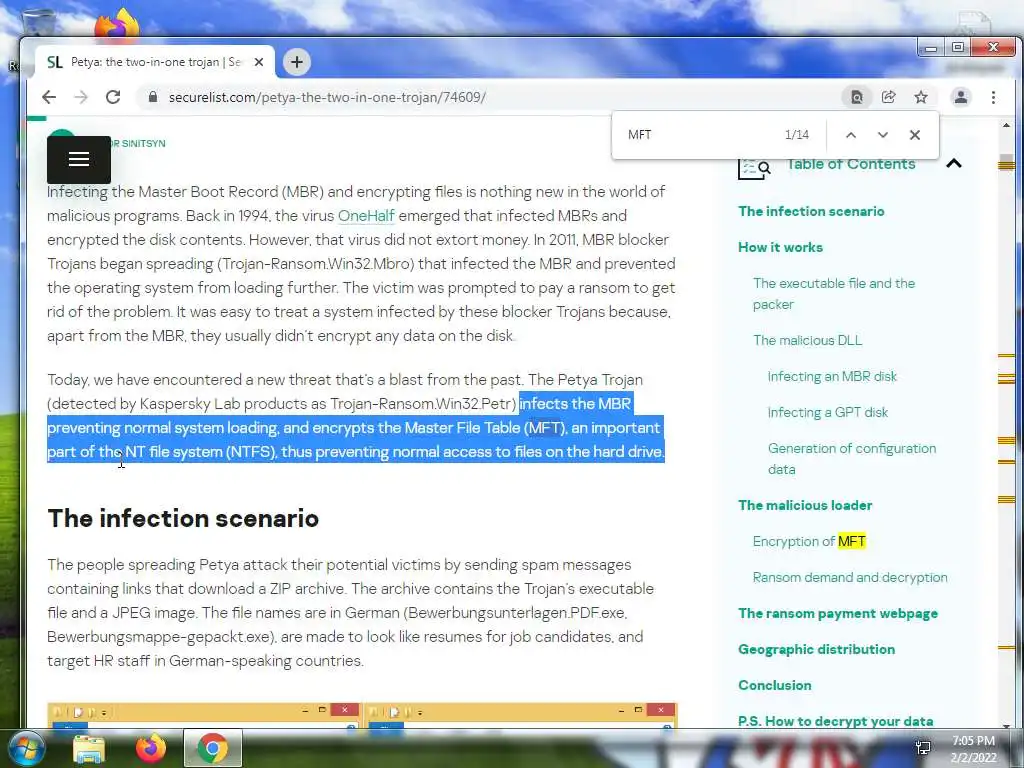The height and width of the screenshot is (768, 1024).
Task: Jump to next MFT search match
Action: (883, 135)
